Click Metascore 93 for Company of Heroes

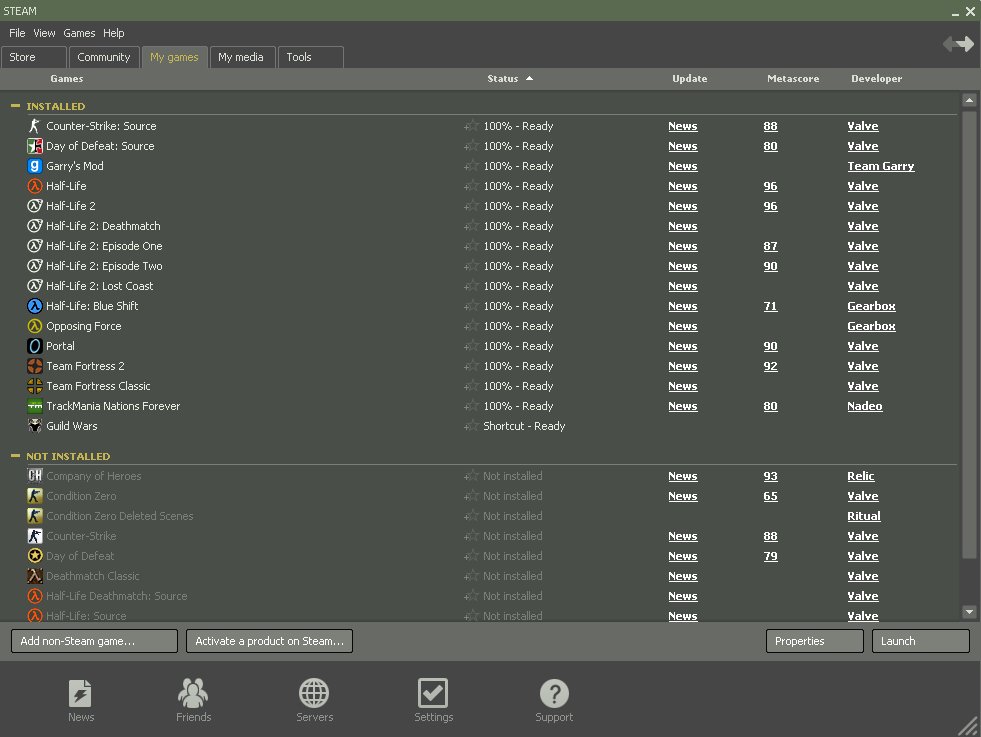point(770,476)
